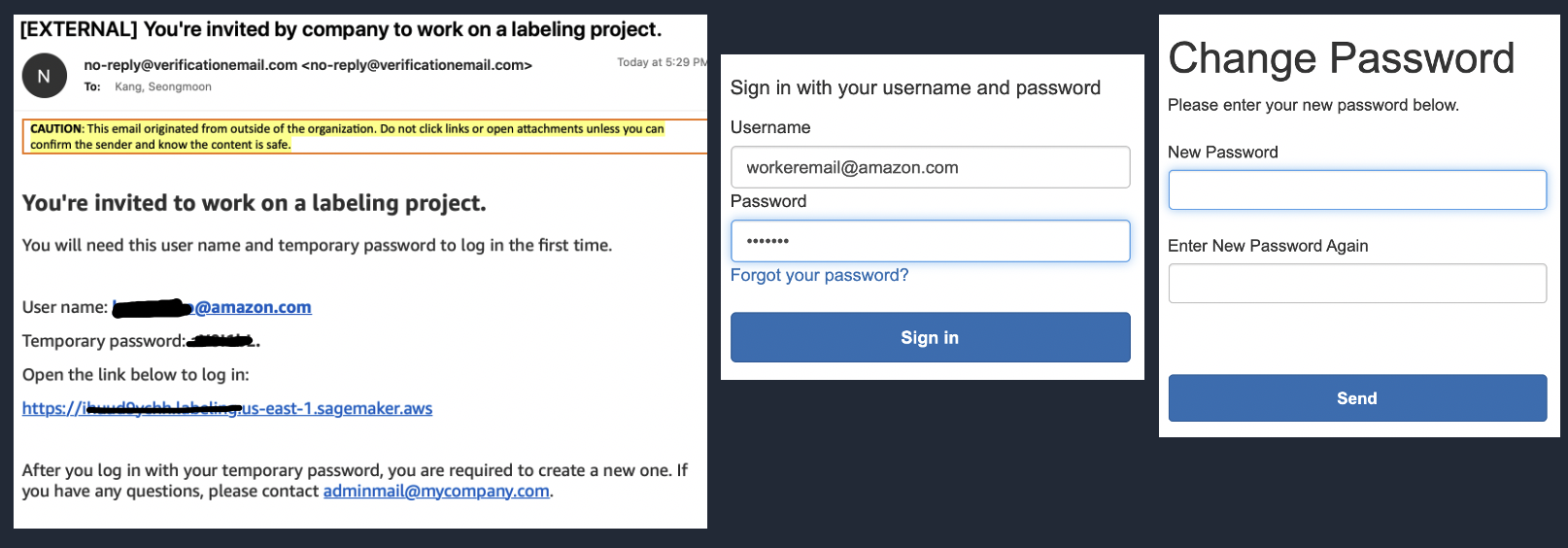Image resolution: width=1568 pixels, height=548 pixels.
Task: Click recipient name Kang, Seongmoon
Action: 163,86
